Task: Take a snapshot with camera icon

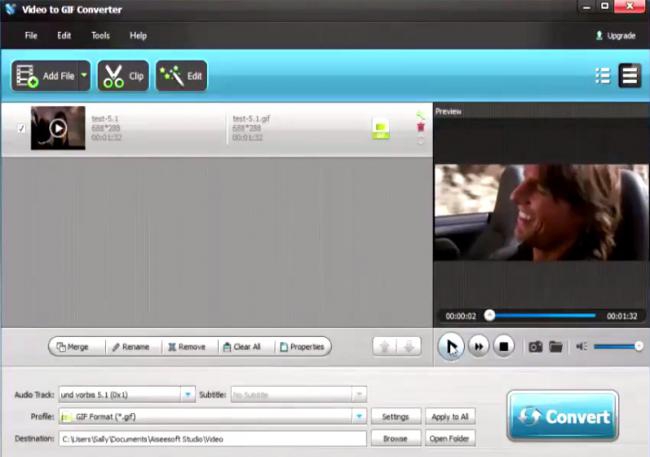Action: [x=536, y=346]
